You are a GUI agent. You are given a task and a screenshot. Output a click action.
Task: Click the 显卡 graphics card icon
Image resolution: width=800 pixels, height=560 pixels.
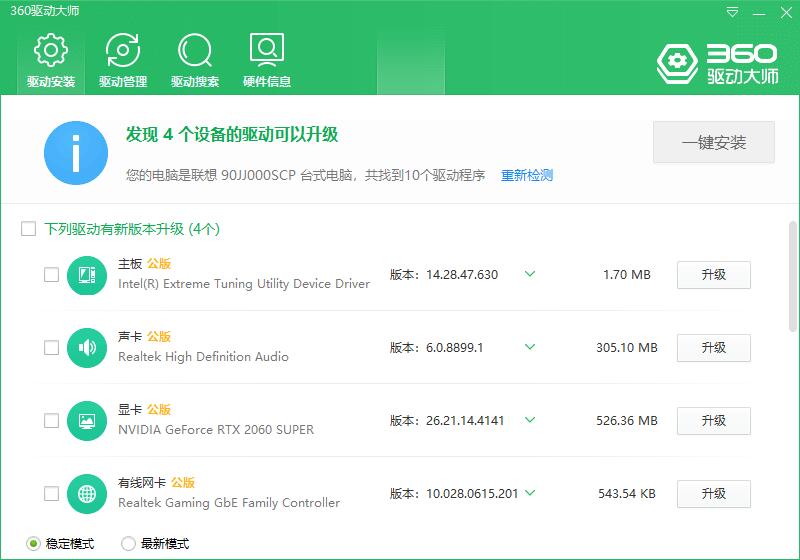point(87,421)
